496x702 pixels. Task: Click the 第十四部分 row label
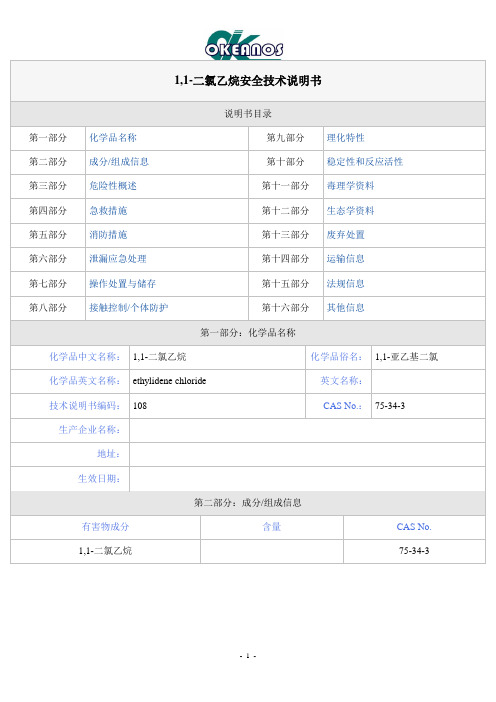pos(286,259)
